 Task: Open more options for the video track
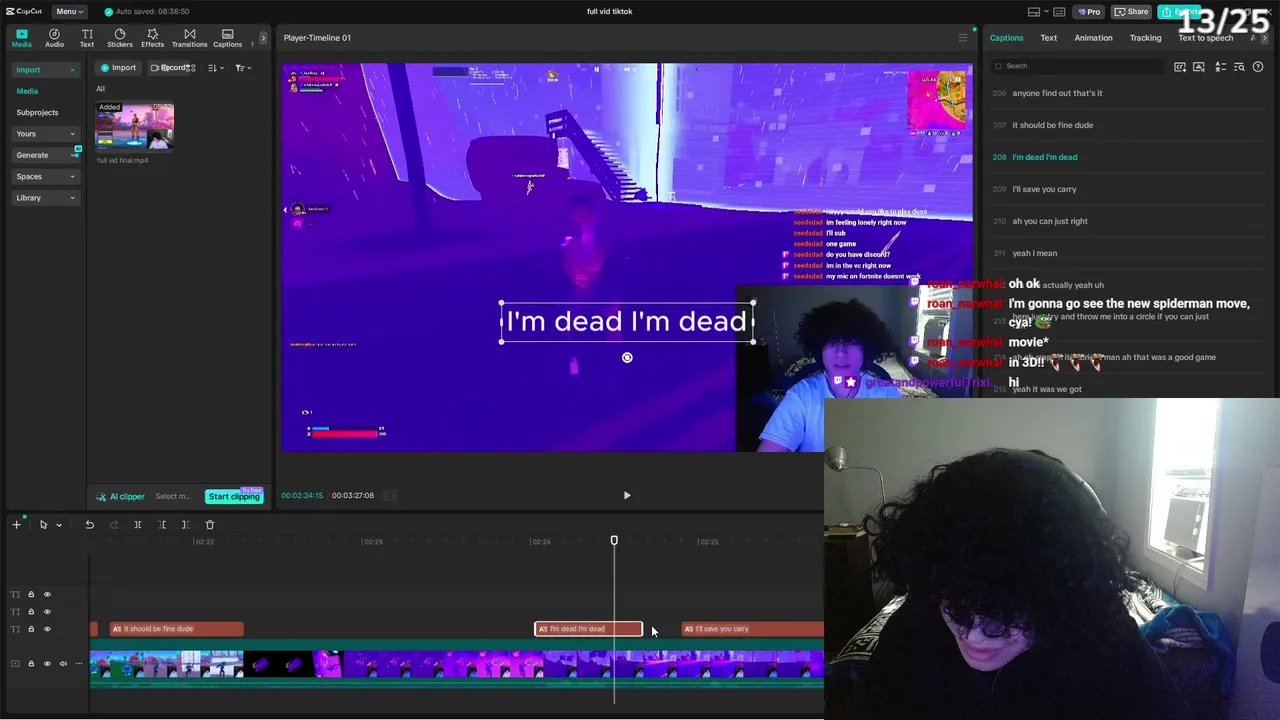pyautogui.click(x=79, y=663)
